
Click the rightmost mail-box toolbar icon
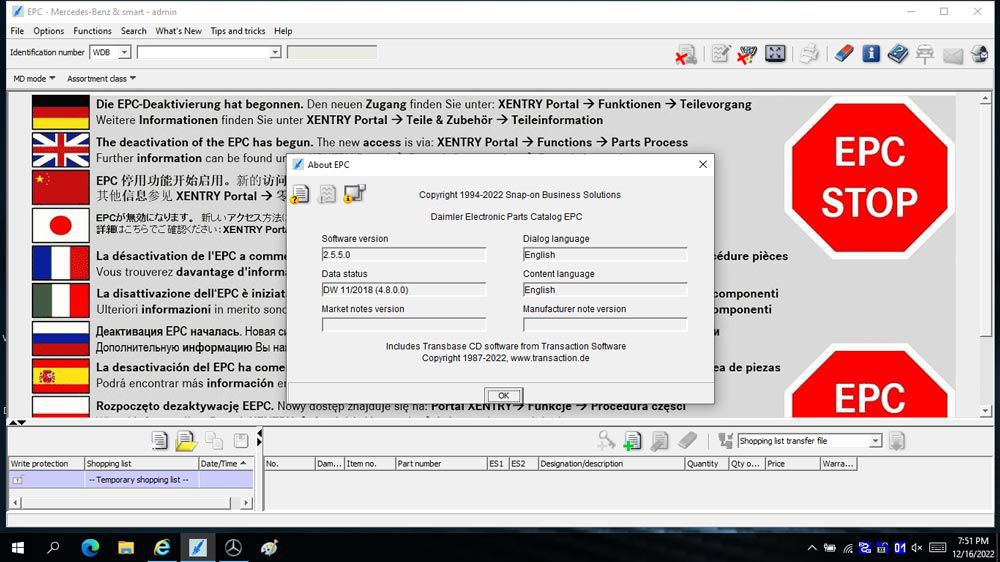pos(980,54)
